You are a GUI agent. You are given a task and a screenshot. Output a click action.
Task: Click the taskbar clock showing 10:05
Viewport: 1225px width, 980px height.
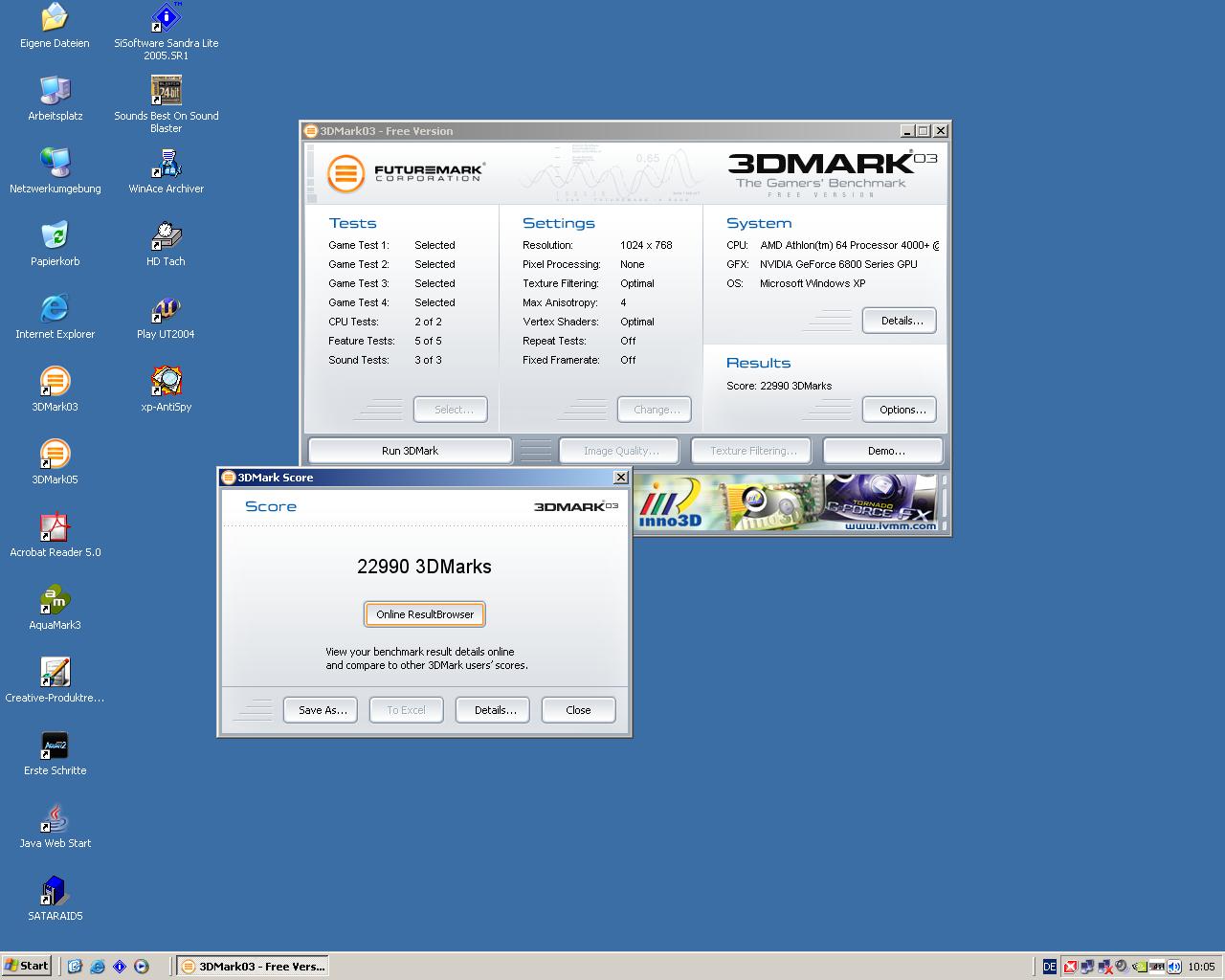point(1201,967)
